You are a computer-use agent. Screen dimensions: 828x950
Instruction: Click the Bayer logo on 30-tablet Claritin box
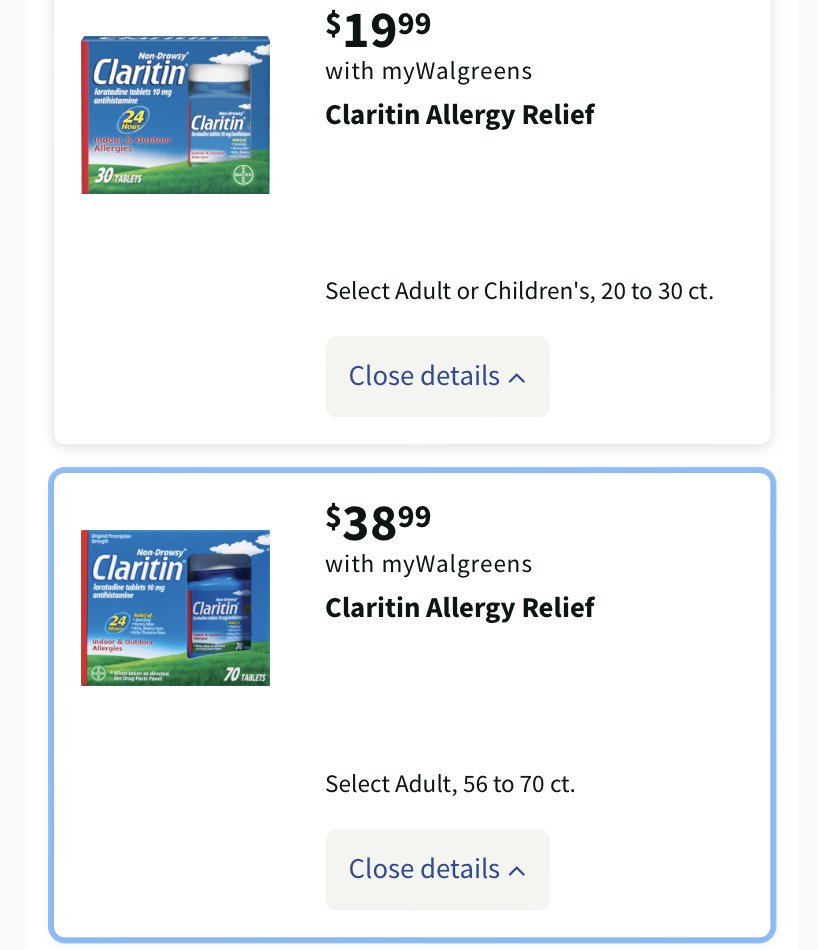(243, 175)
